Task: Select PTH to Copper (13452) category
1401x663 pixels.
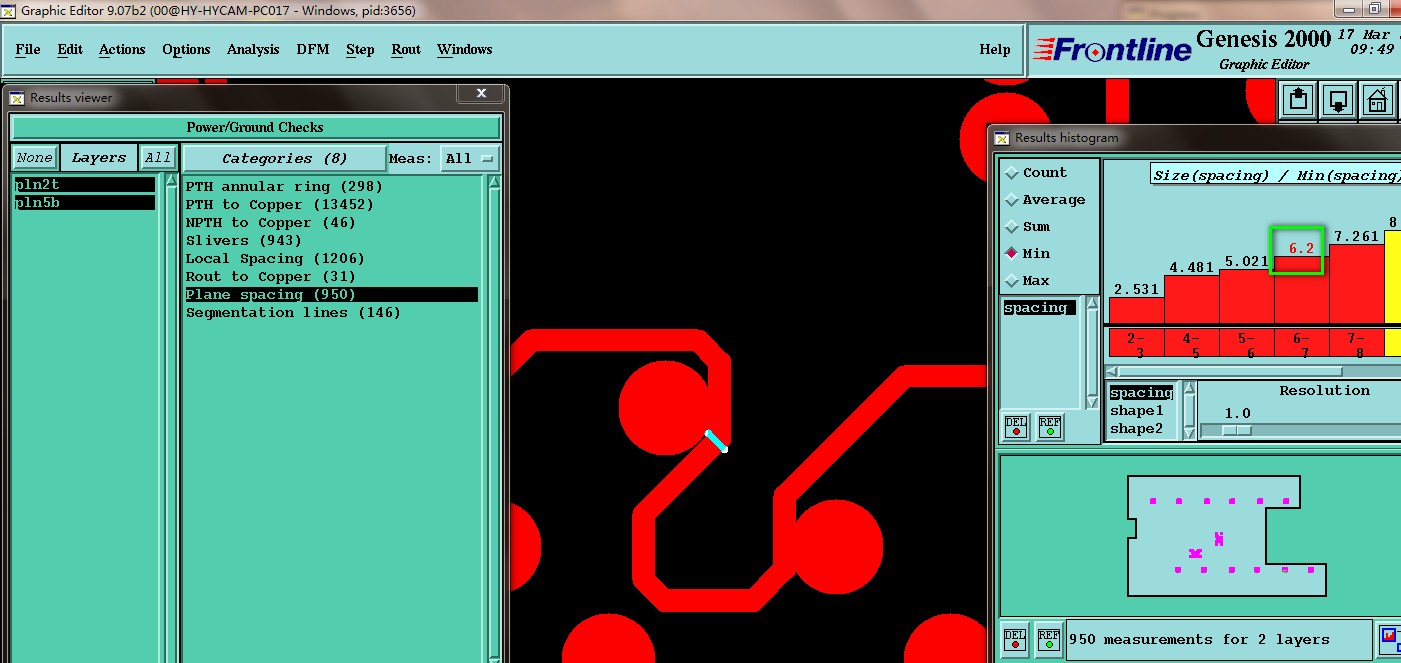Action: pyautogui.click(x=280, y=204)
